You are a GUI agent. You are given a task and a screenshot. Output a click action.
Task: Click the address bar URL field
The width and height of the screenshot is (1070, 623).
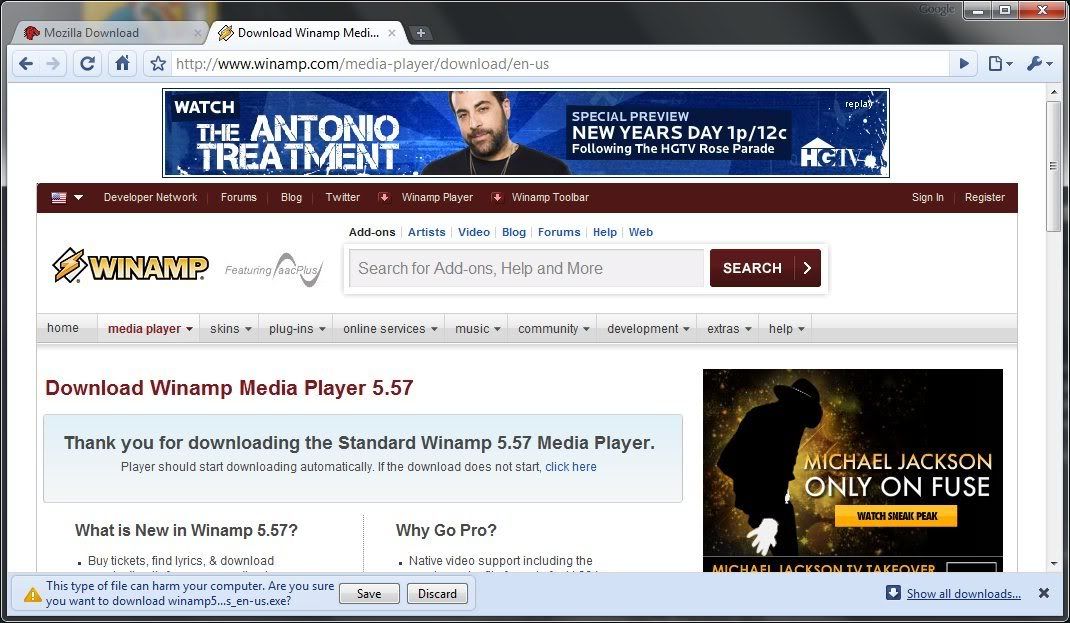tap(560, 64)
